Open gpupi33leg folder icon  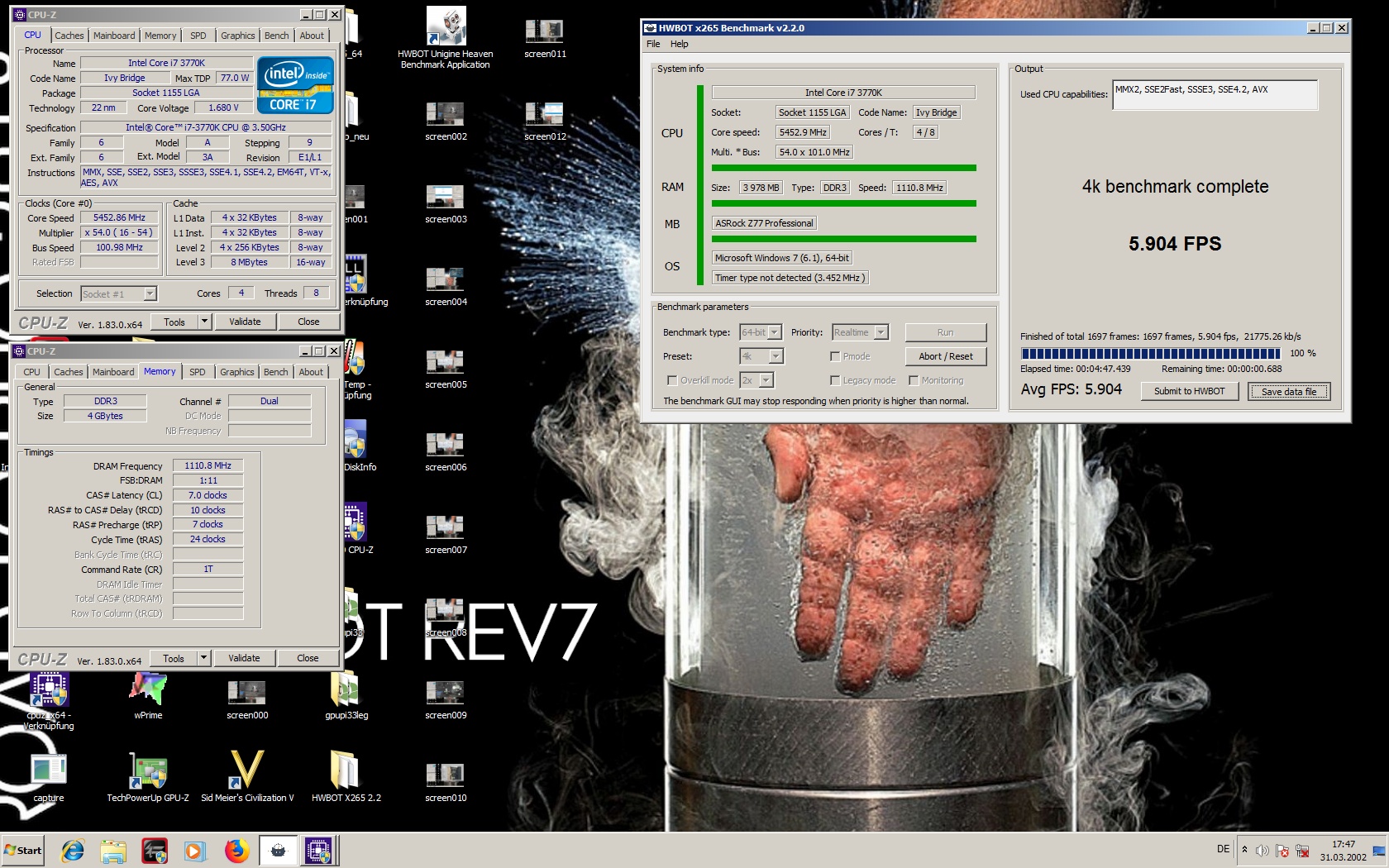pos(346,696)
